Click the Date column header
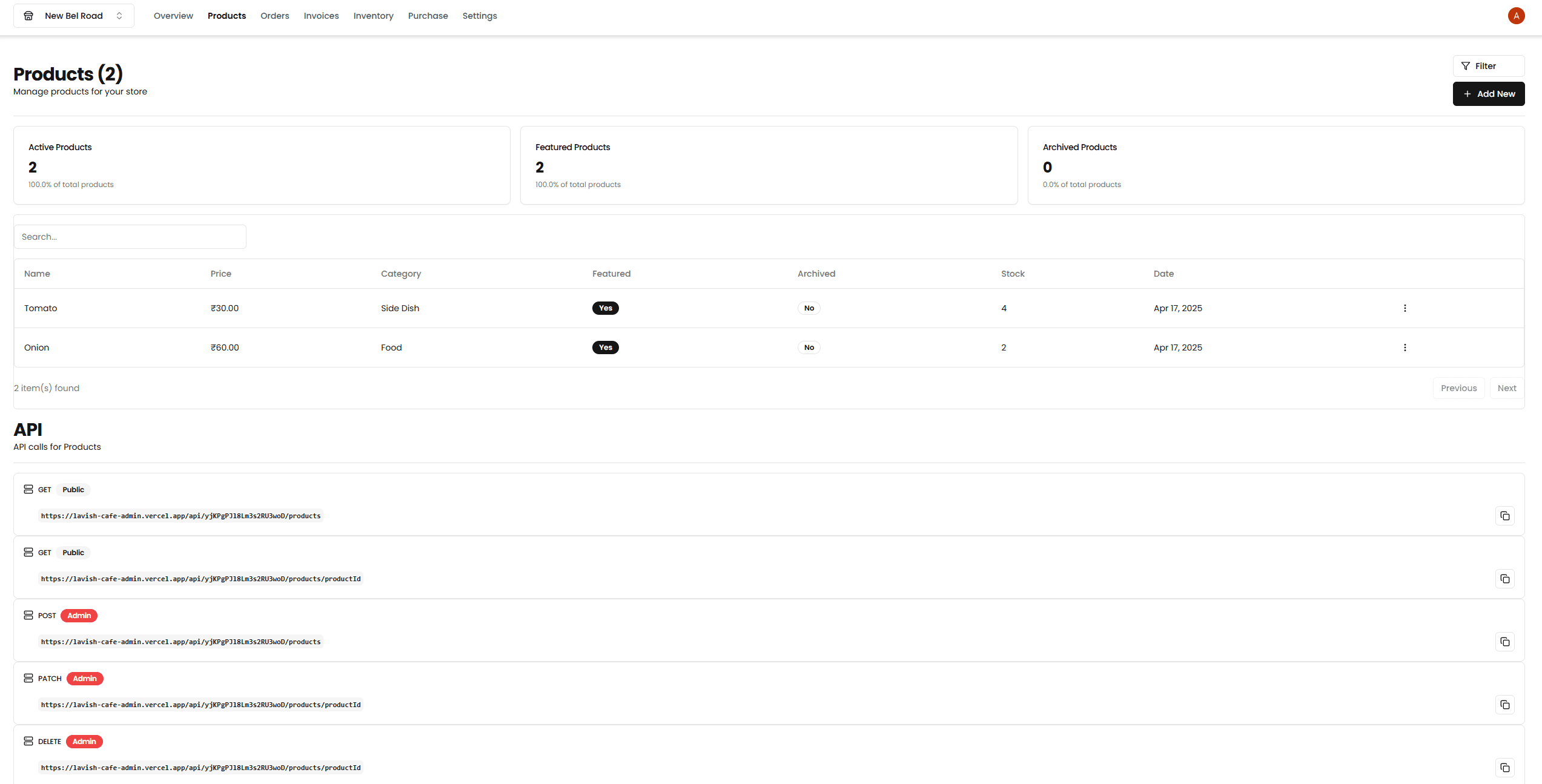This screenshot has width=1542, height=784. pyautogui.click(x=1163, y=274)
